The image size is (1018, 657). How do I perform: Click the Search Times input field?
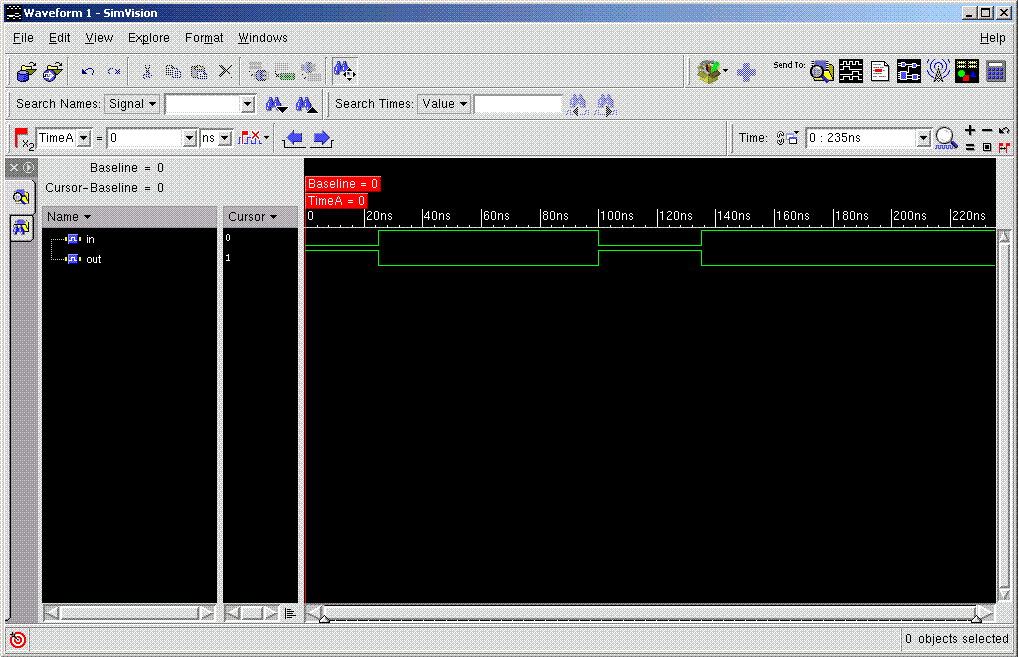pyautogui.click(x=518, y=104)
